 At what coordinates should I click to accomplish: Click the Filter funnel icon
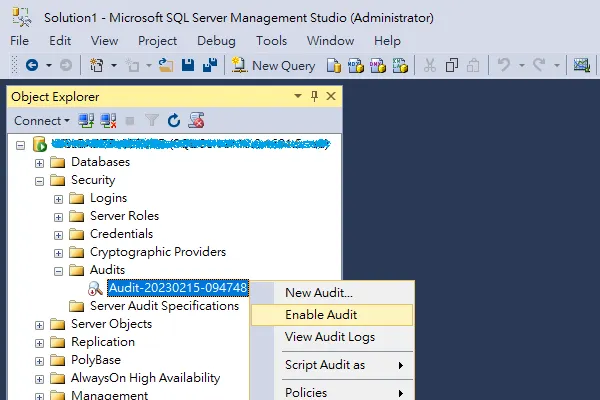[152, 121]
